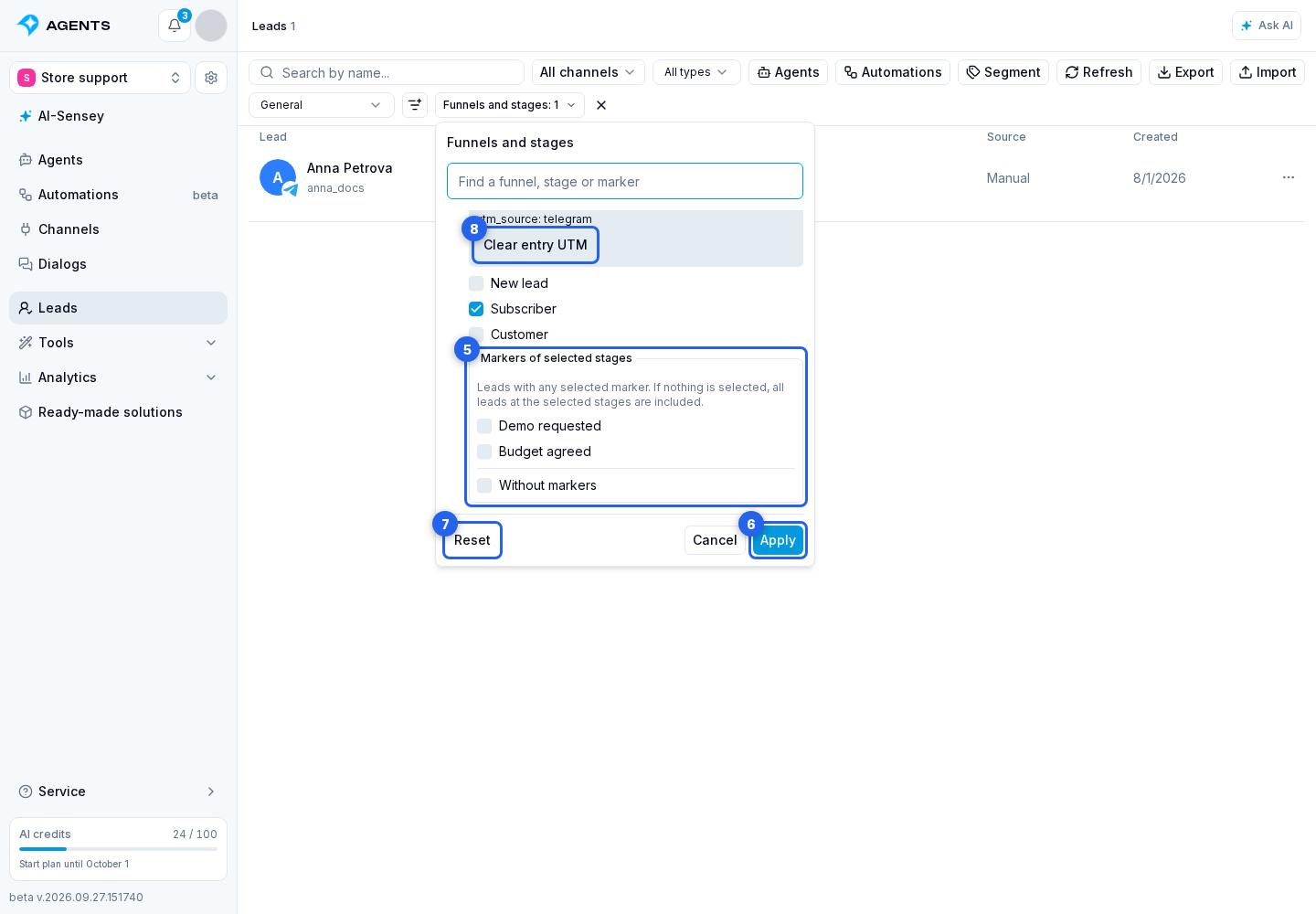The image size is (1316, 914).
Task: Open the Agents sidebar page
Action: [118, 160]
